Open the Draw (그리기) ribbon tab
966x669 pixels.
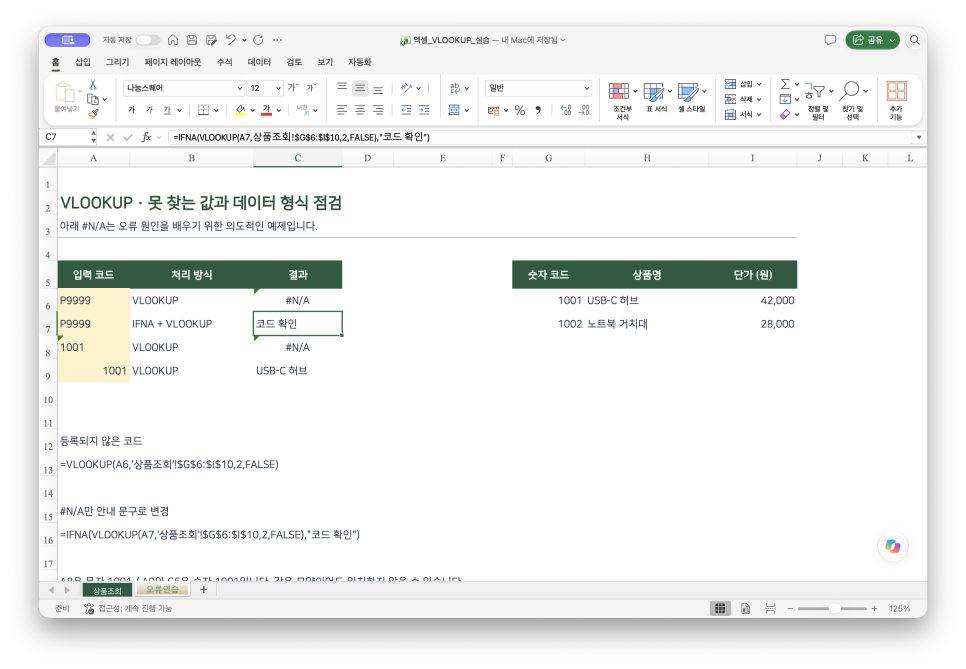(117, 62)
